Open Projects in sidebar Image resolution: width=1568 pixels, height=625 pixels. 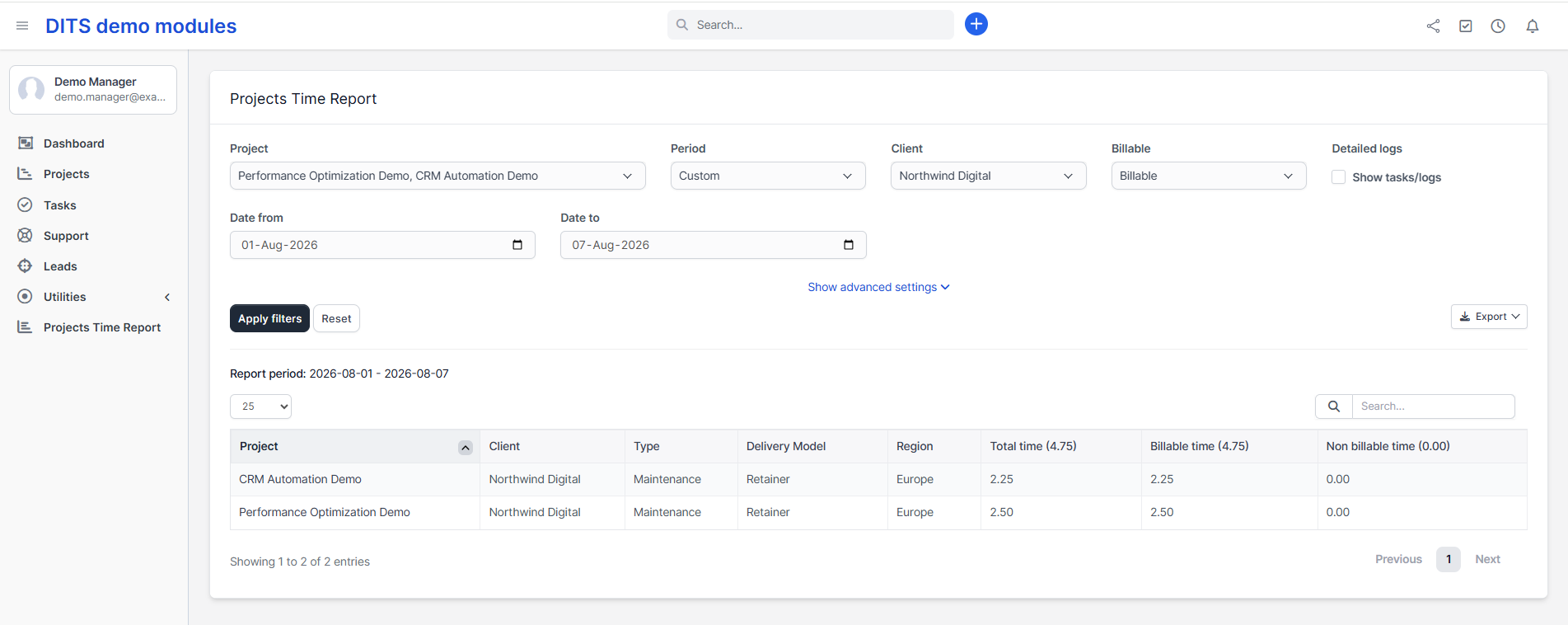pos(67,174)
